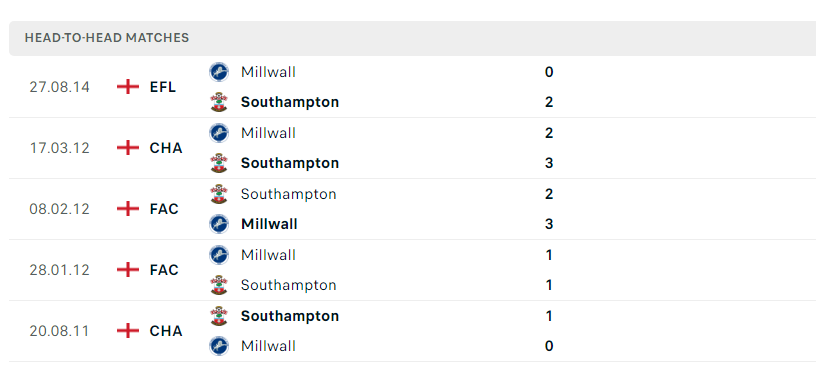Open CHA competition label for 20.08.11

click(166, 331)
